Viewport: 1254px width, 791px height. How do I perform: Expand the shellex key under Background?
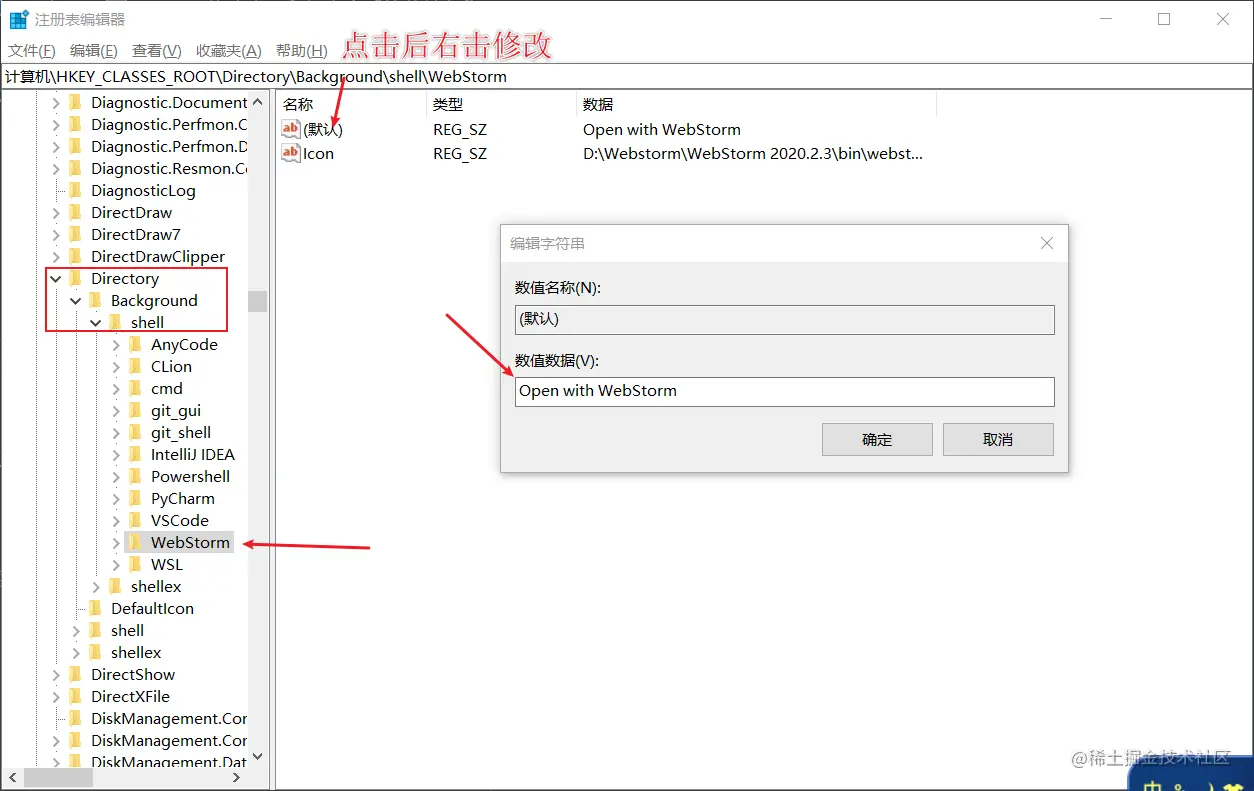[x=96, y=586]
